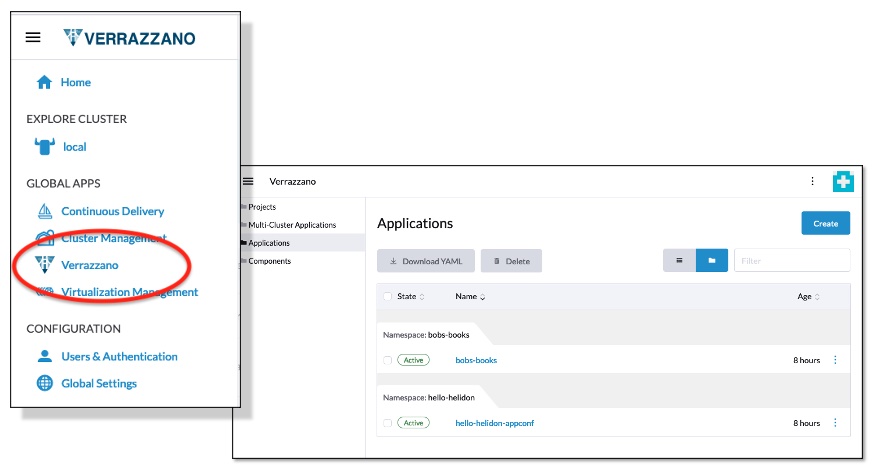Open the hello-helidon-appconf application link
Image resolution: width=876 pixels, height=474 pixels.
pyautogui.click(x=494, y=423)
